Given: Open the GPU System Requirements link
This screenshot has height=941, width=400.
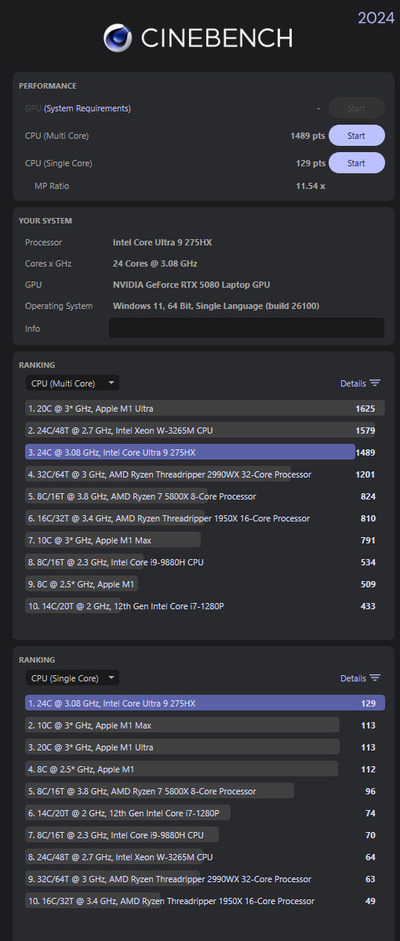Looking at the screenshot, I should pos(87,109).
